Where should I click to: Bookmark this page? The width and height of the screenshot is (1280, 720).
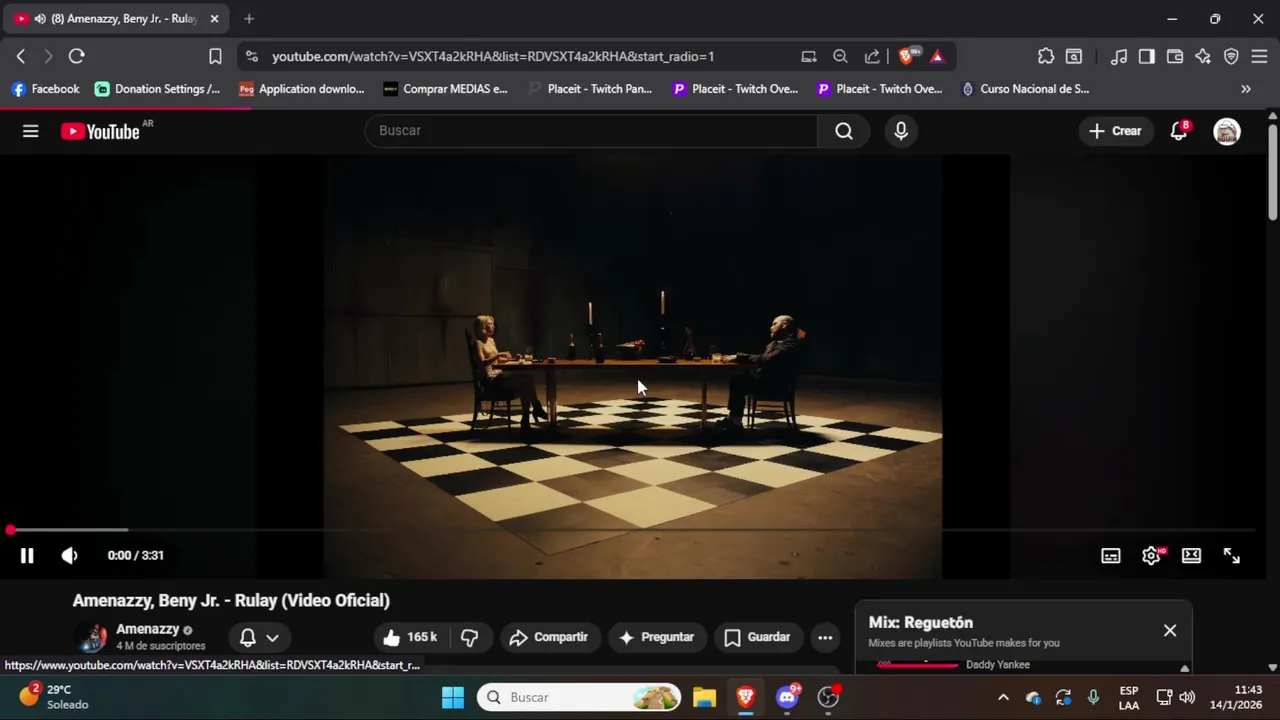click(x=215, y=57)
